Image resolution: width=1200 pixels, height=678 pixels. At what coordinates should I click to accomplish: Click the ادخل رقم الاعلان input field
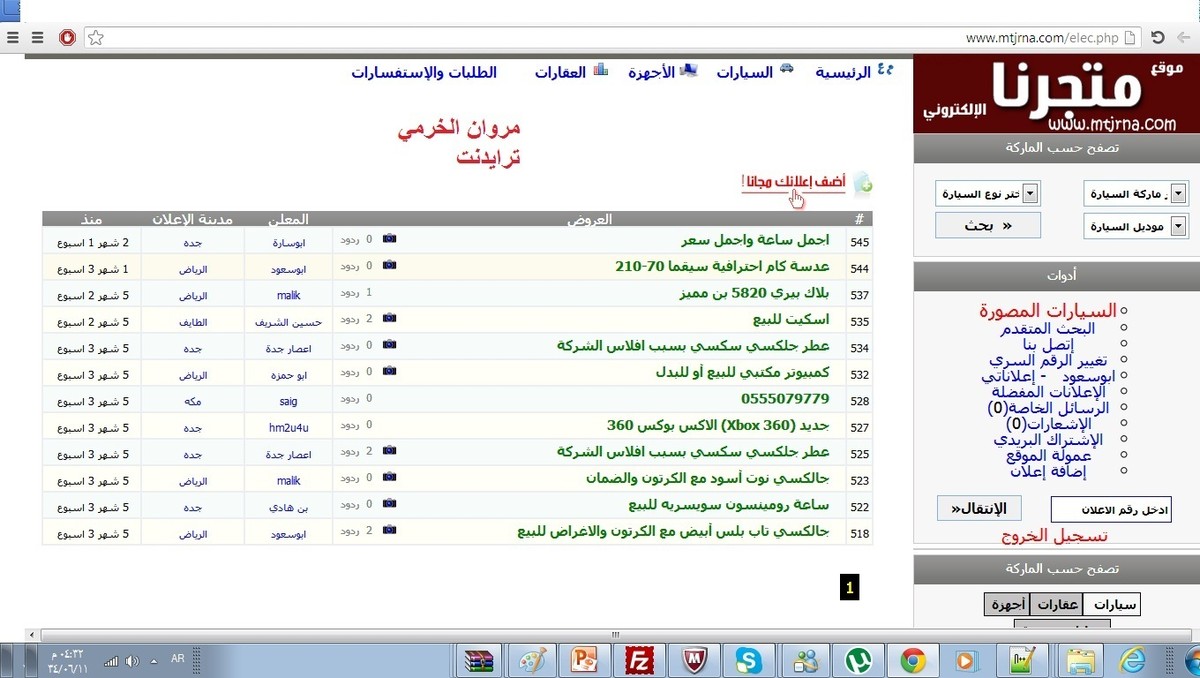1113,508
